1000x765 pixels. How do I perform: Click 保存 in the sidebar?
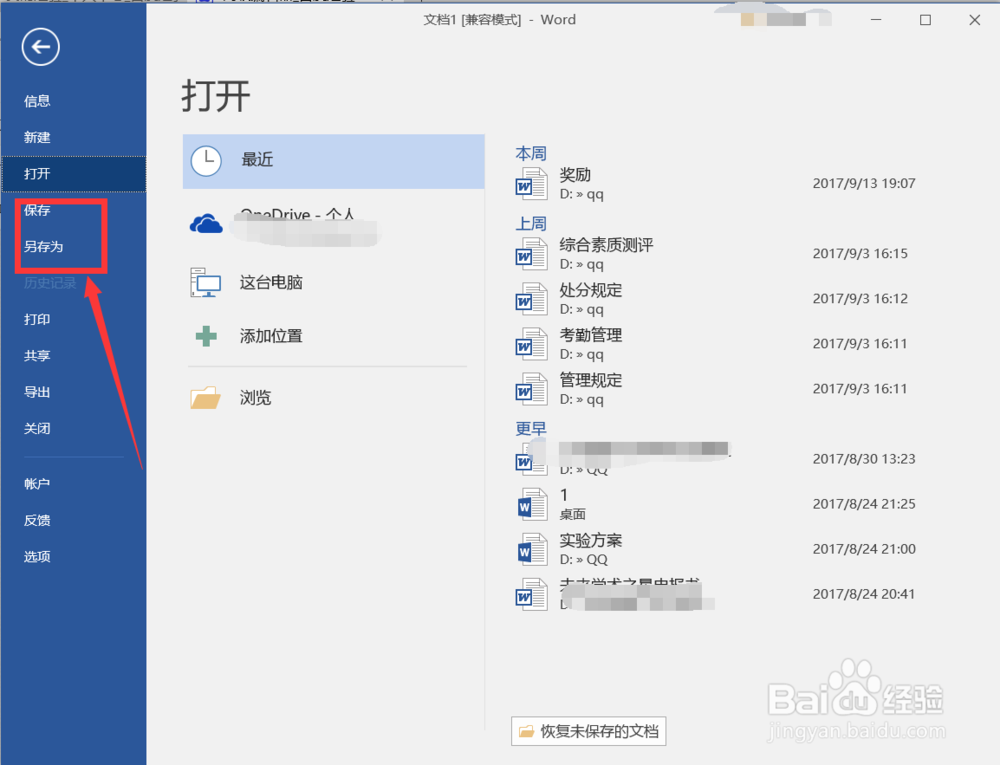coord(37,210)
